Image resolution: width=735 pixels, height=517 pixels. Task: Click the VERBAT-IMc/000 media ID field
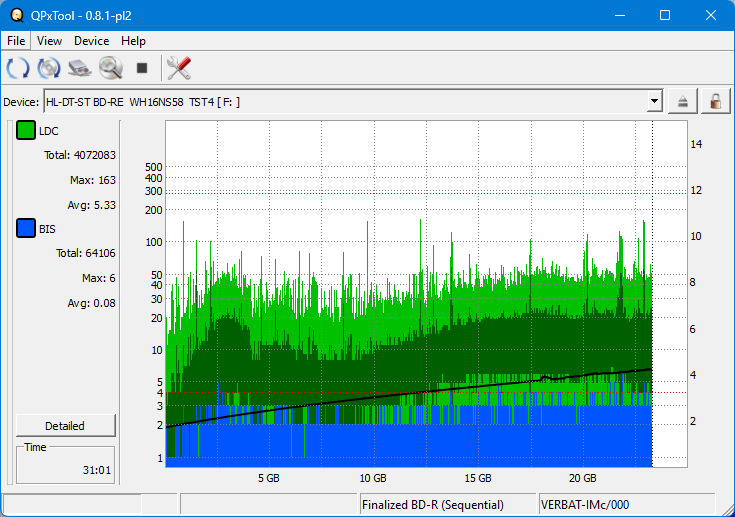(x=626, y=505)
